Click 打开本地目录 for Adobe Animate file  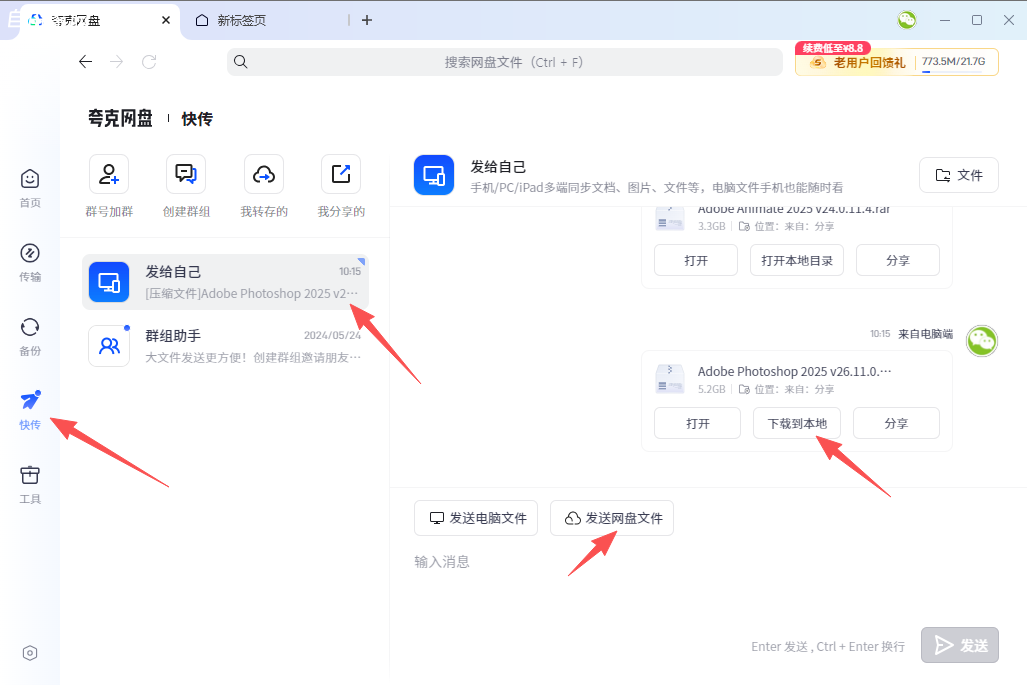pos(797,260)
